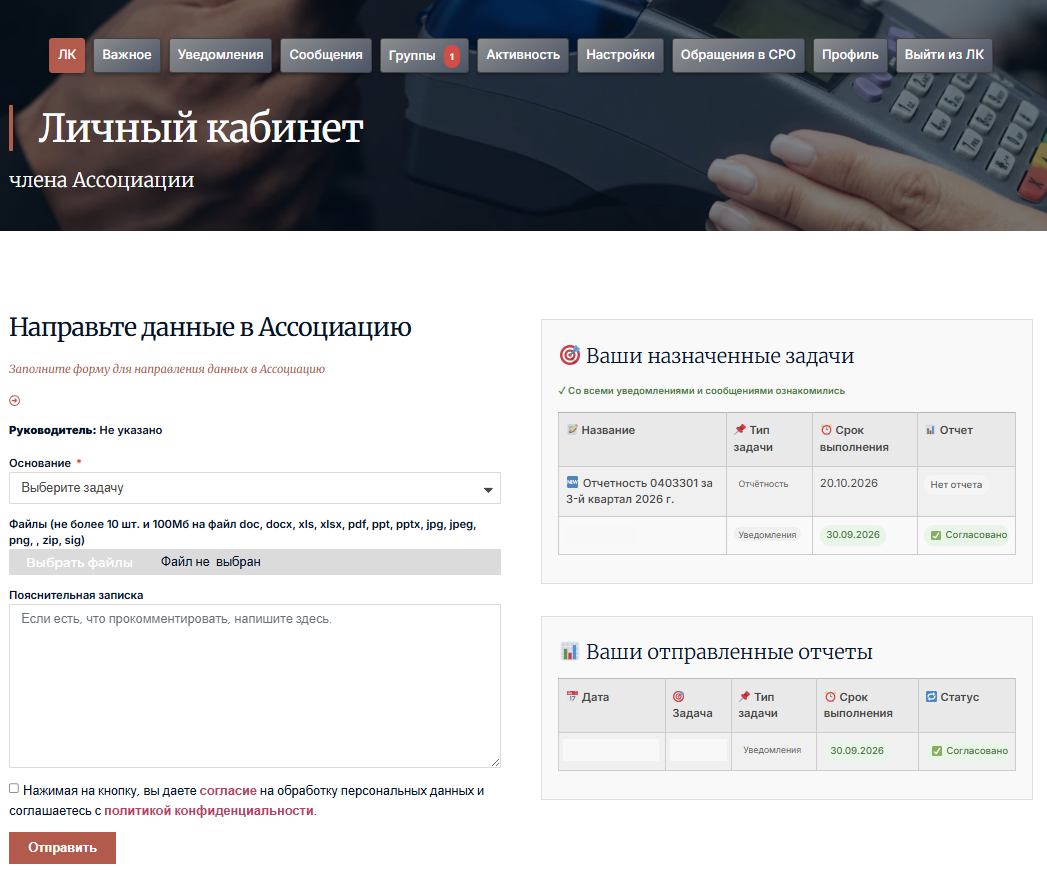This screenshot has height=870, width=1047.
Task: Click pushpin icon in sent reports Тип задачи header
Action: click(x=745, y=696)
